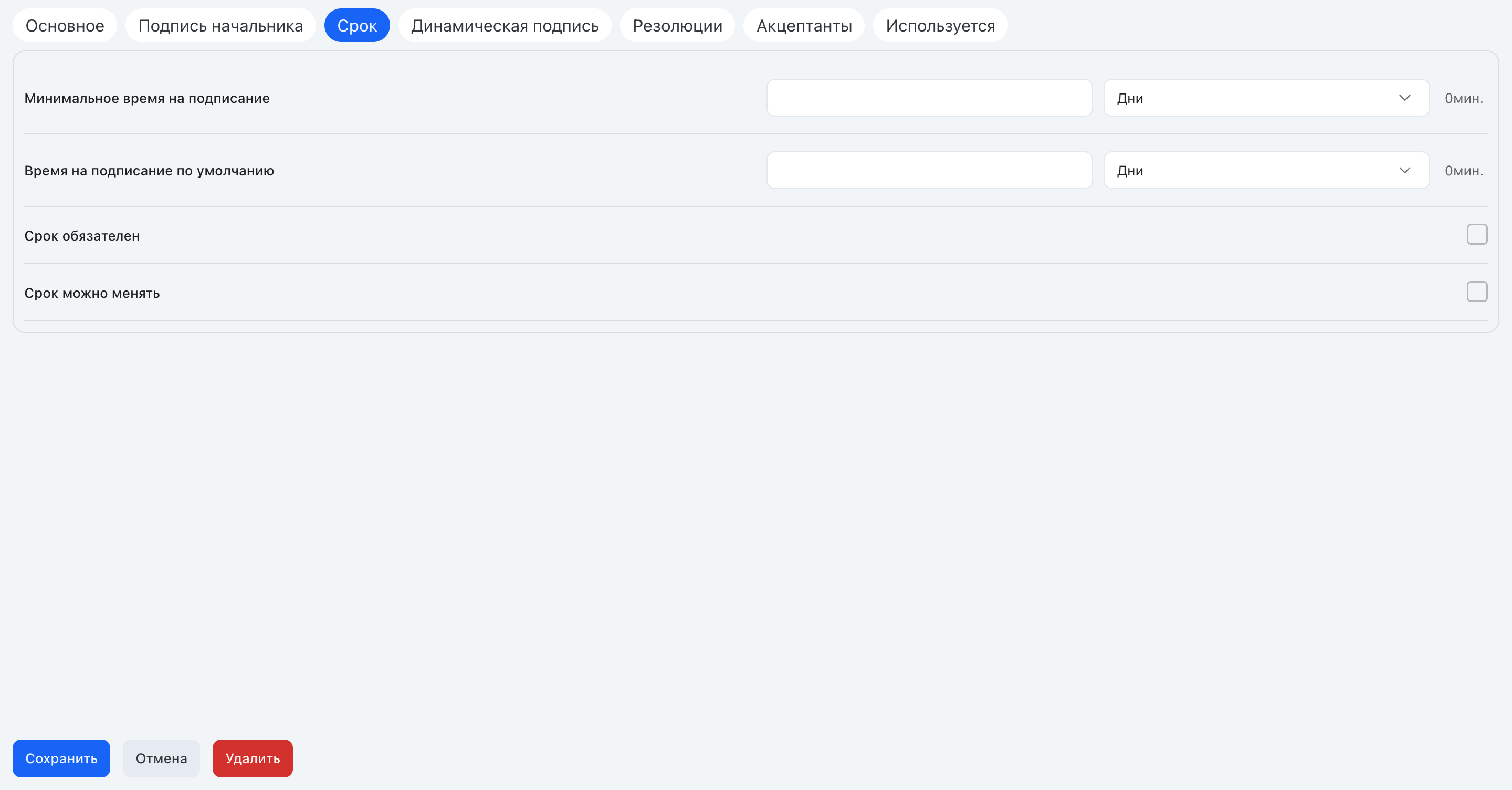Screen dimensions: 1512x790
Task: Focus the minimum signing time input field
Action: pyautogui.click(x=929, y=98)
